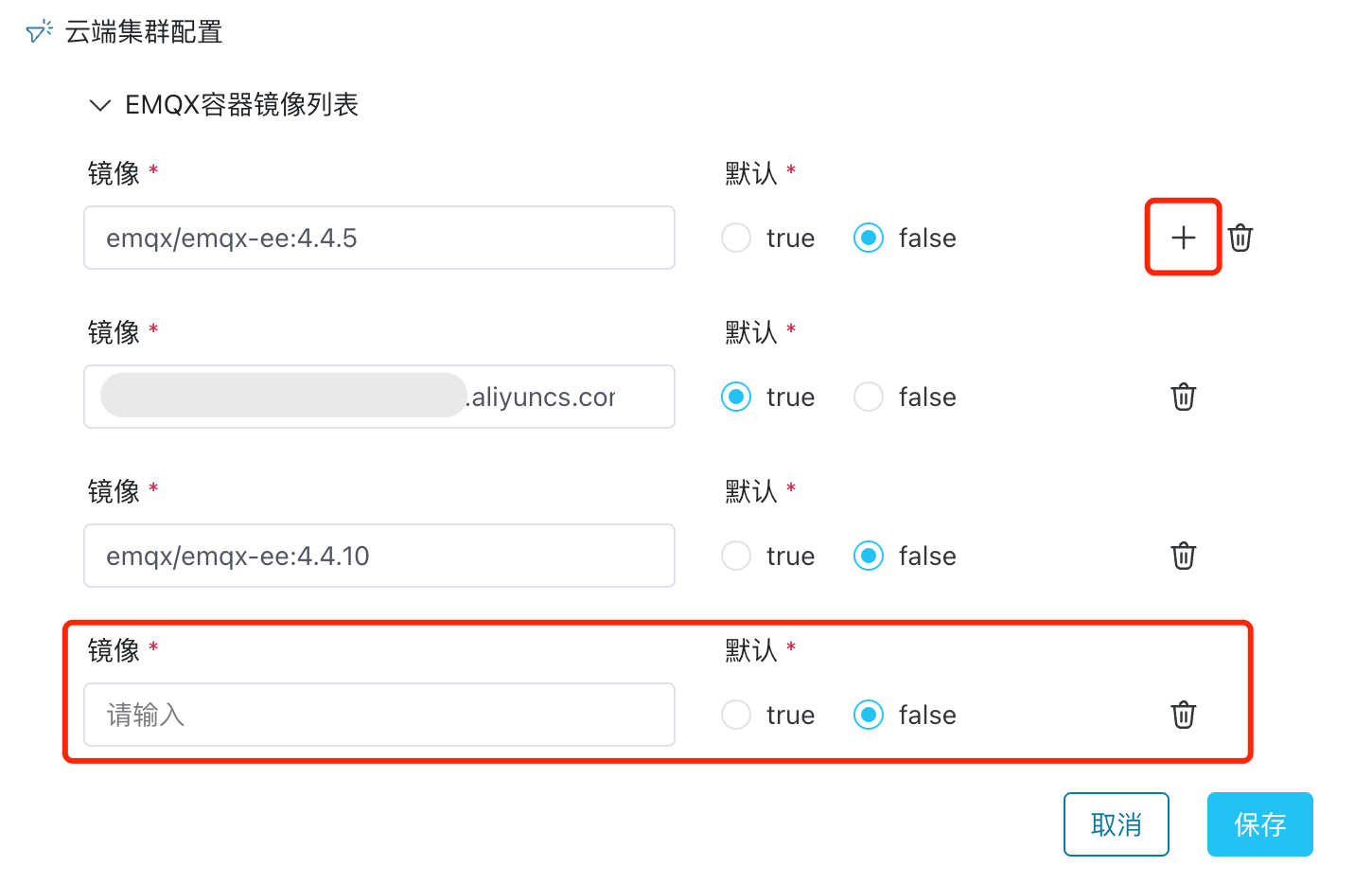
Task: Select false for emqx-ee:4.4.10 default
Action: pyautogui.click(x=869, y=556)
